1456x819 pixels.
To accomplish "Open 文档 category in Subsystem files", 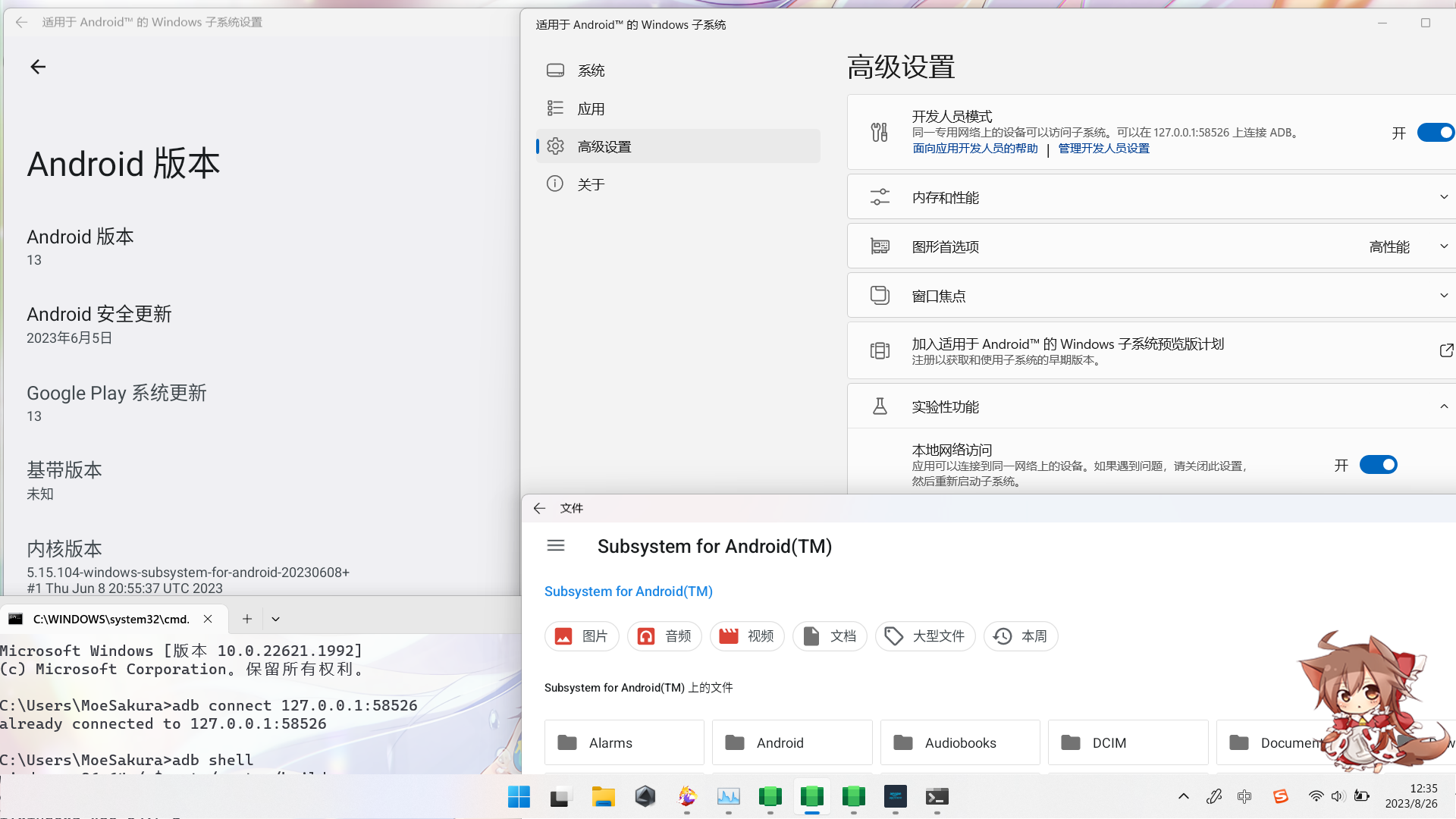I will [x=829, y=635].
